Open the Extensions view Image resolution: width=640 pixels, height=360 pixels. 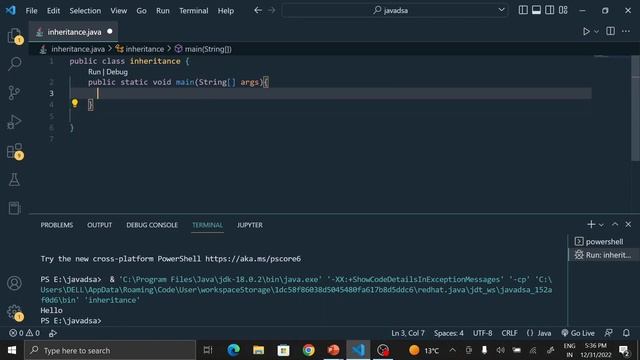pyautogui.click(x=14, y=151)
